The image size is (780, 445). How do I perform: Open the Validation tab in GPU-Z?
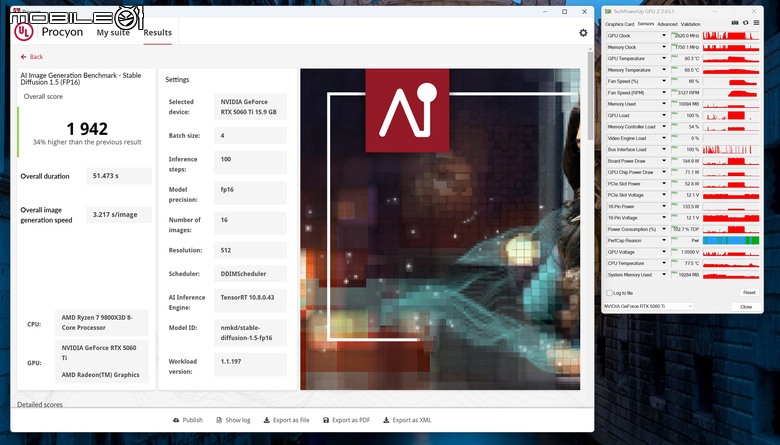690,24
